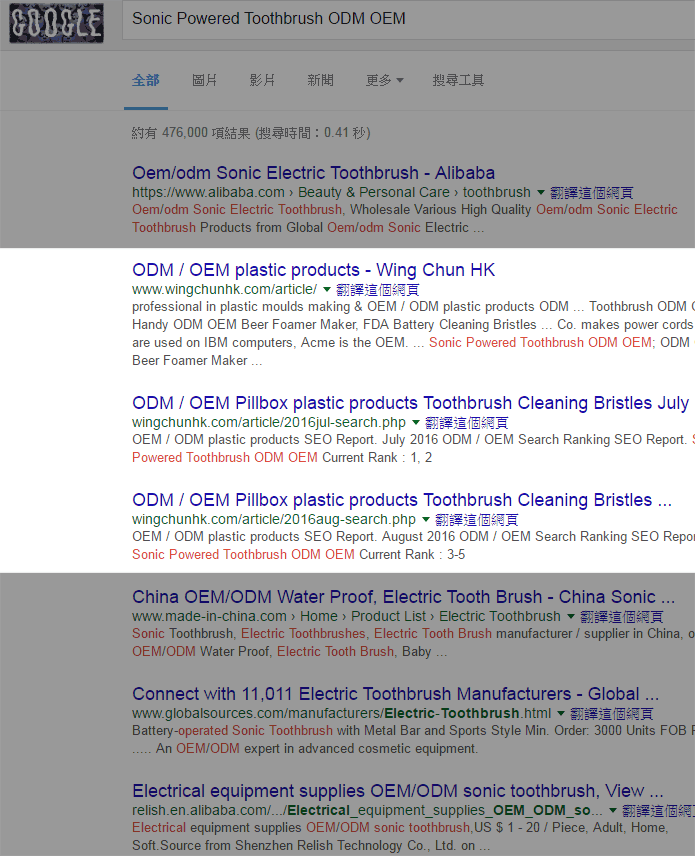The height and width of the screenshot is (856, 695).
Task: Expand arrow beside www.wingchunhk.com/article/ URL
Action: 326,289
